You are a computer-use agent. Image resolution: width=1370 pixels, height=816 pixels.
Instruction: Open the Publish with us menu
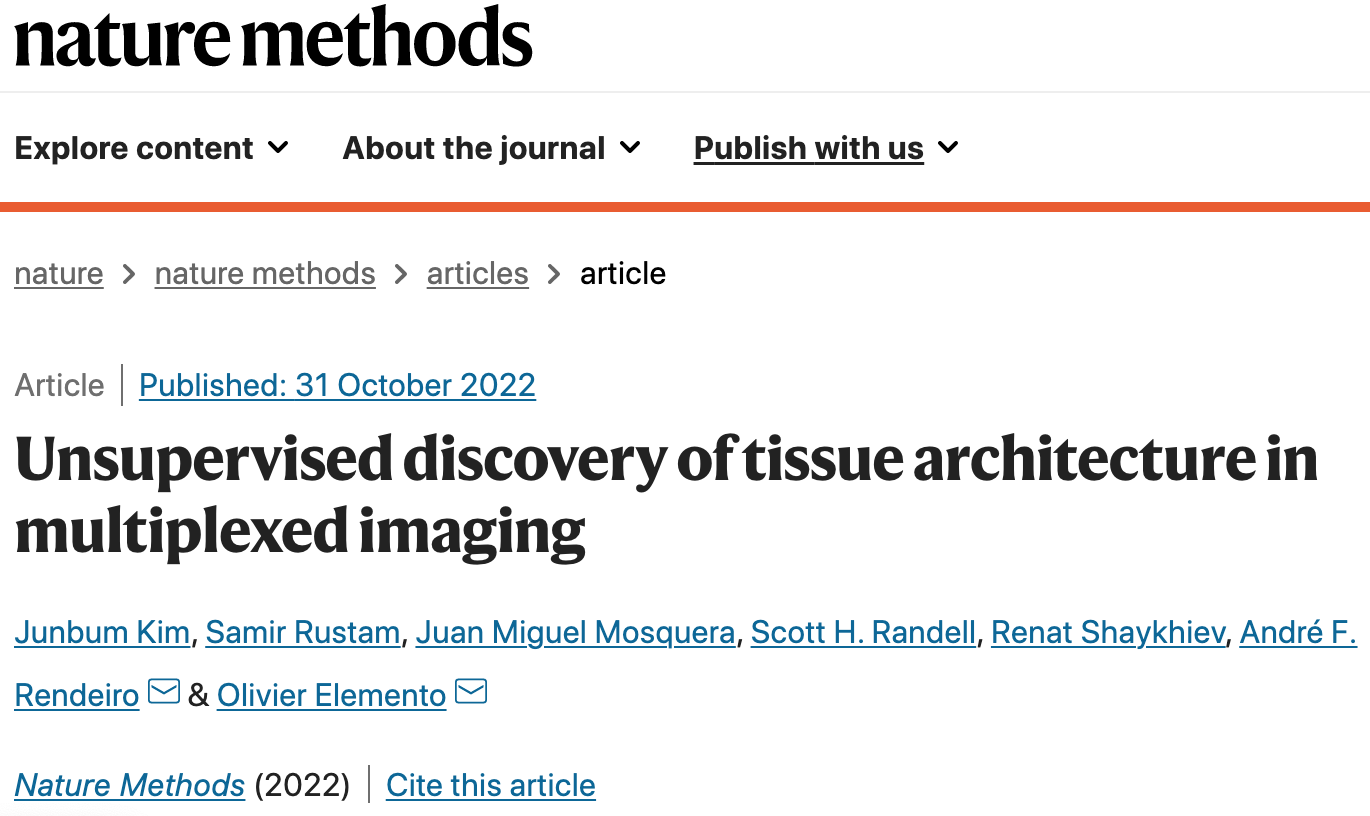click(827, 148)
